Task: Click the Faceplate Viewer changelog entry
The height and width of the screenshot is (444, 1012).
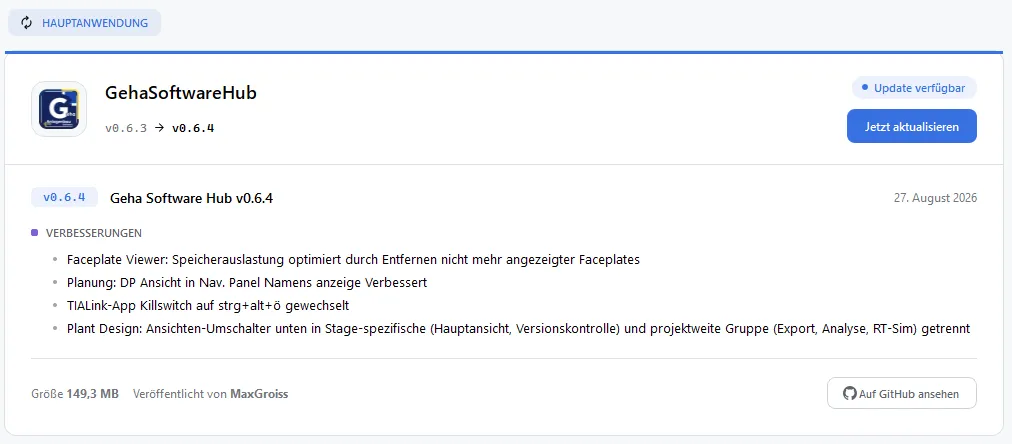Action: click(353, 260)
